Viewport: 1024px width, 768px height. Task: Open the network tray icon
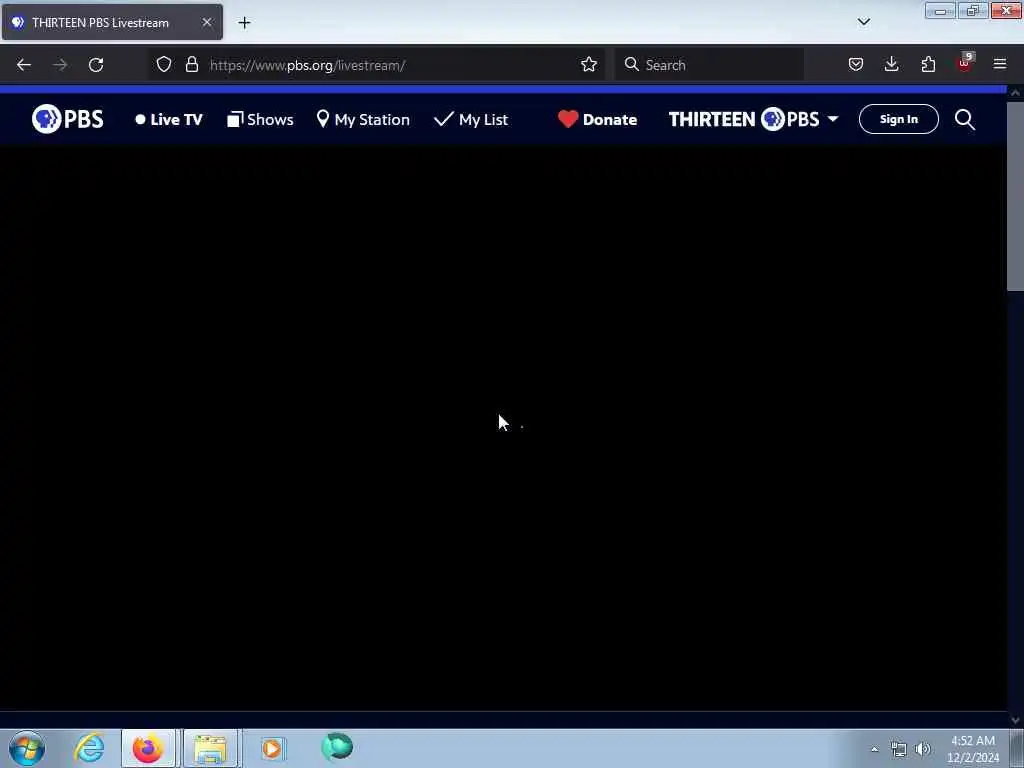(x=899, y=749)
